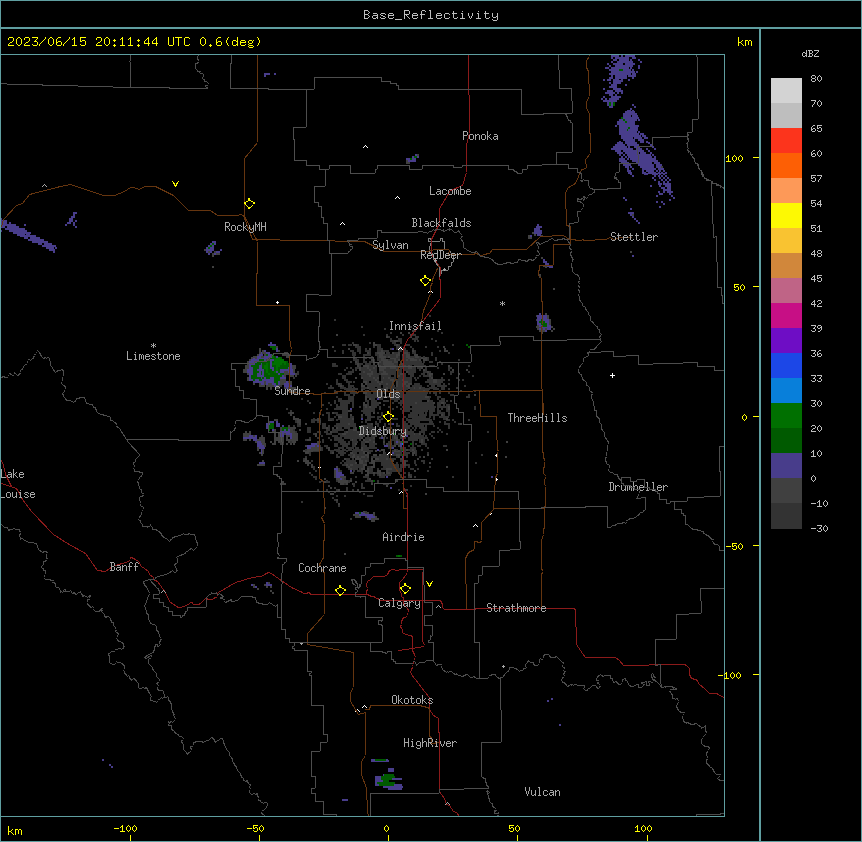This screenshot has height=842, width=862.
Task: Select the magenta 39–42 dBZ legend swatch
Action: click(786, 315)
